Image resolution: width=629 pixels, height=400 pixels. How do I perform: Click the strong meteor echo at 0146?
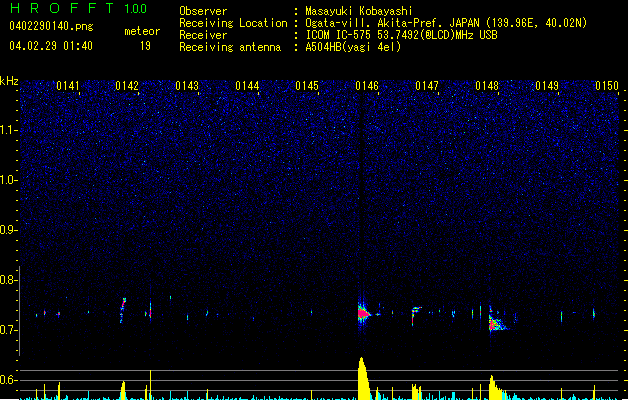pos(363,313)
